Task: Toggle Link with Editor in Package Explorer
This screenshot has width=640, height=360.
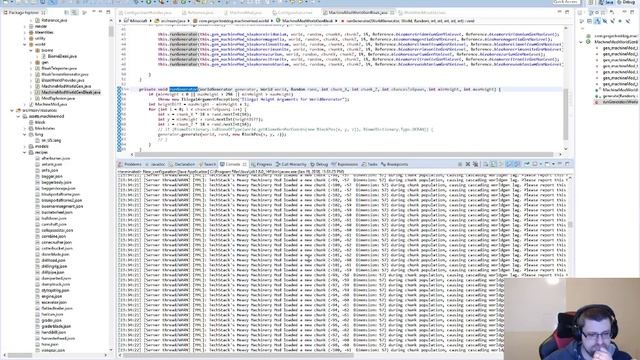Action: click(x=74, y=13)
